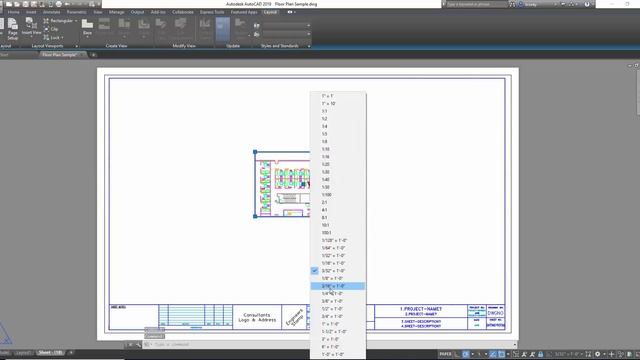Open the Parametric ribbon tab
640x360 pixels.
tap(76, 12)
